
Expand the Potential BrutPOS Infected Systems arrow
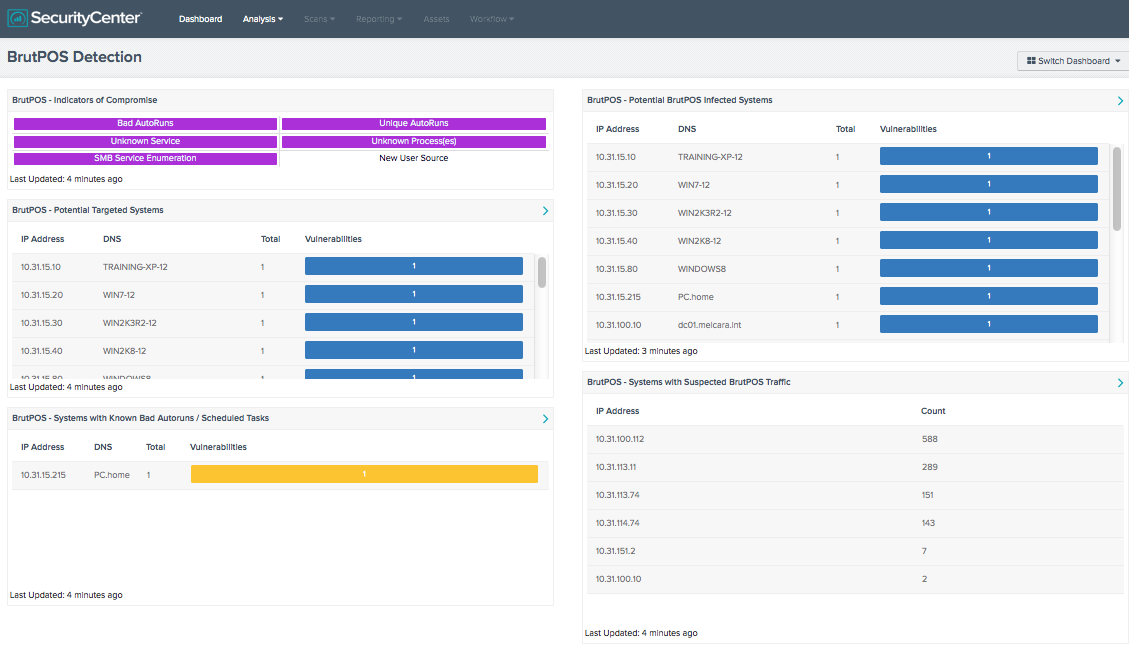click(1120, 101)
